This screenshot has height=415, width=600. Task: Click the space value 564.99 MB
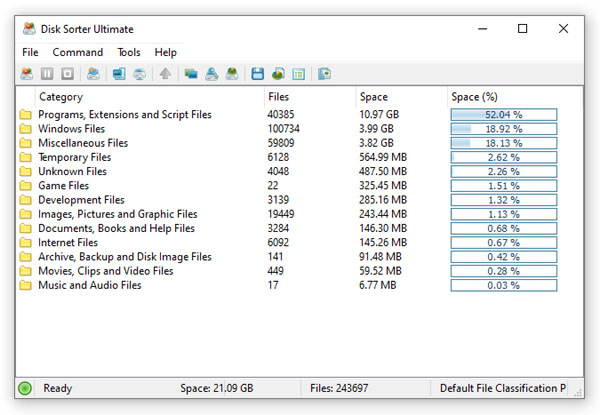[383, 157]
